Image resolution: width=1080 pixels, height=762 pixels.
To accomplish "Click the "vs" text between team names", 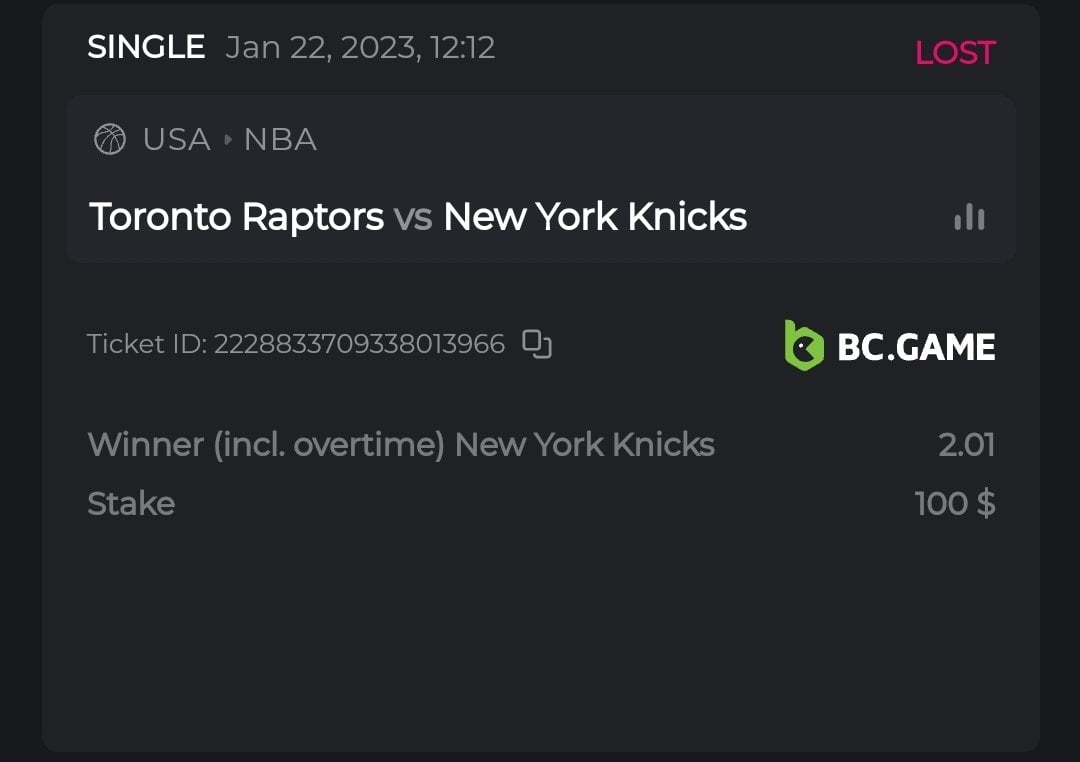I will 413,217.
